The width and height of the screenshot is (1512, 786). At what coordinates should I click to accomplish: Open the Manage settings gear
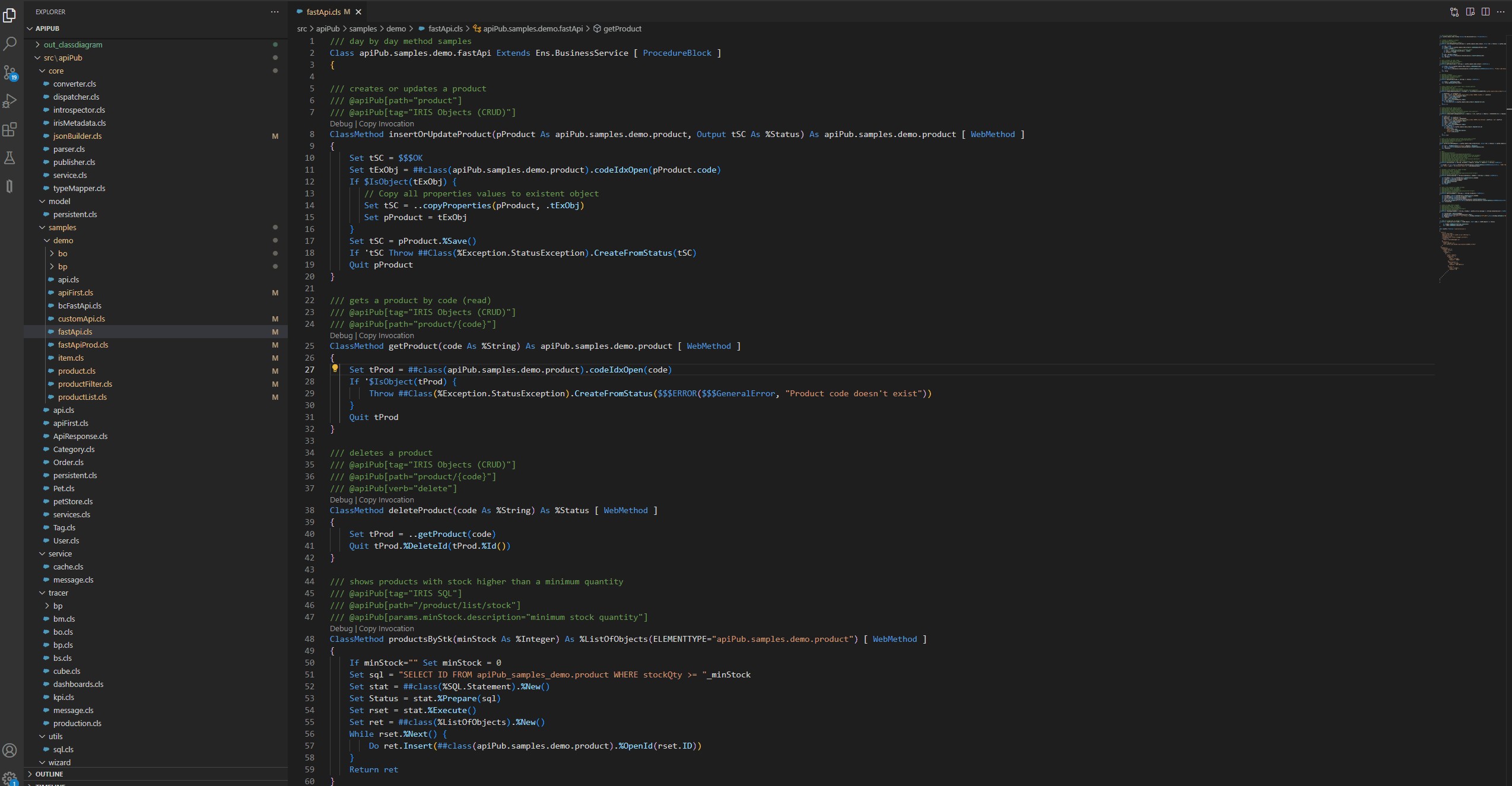(x=10, y=779)
